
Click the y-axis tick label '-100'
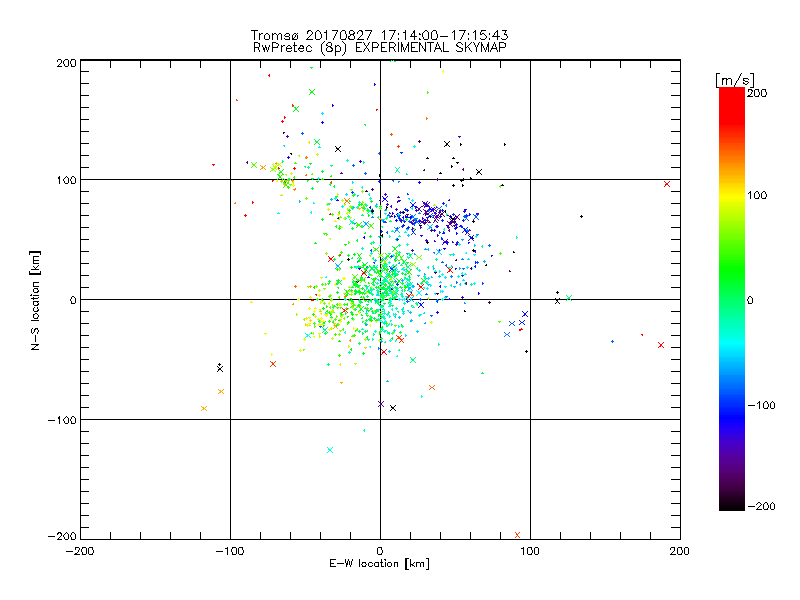click(x=62, y=420)
